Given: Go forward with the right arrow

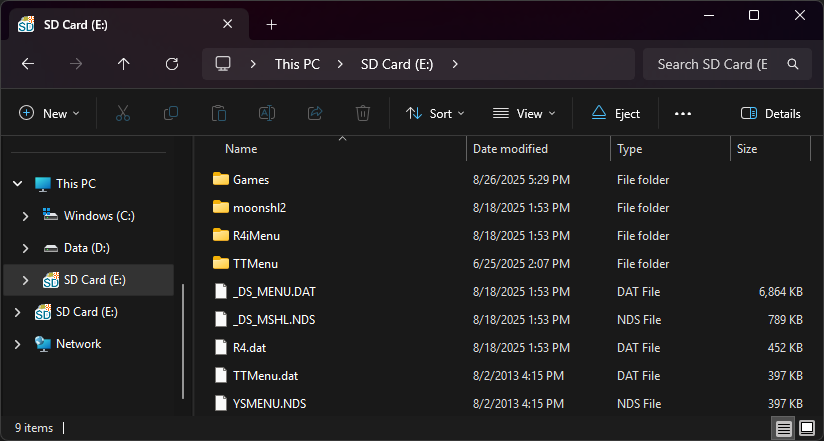Looking at the screenshot, I should (x=76, y=64).
